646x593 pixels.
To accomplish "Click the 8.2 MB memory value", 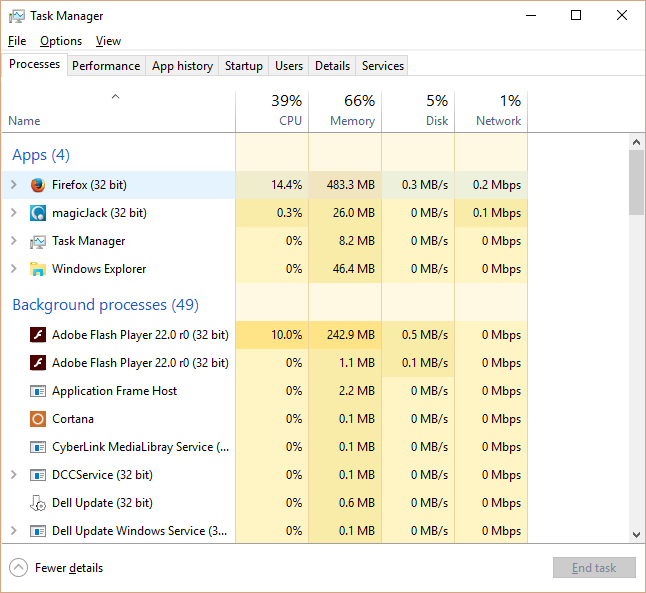I will click(357, 241).
